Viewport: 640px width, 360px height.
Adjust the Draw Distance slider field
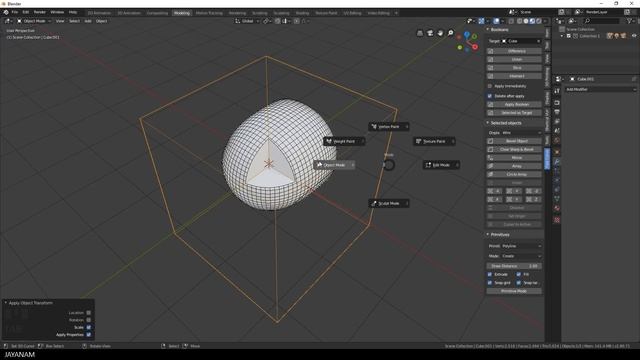pos(514,266)
